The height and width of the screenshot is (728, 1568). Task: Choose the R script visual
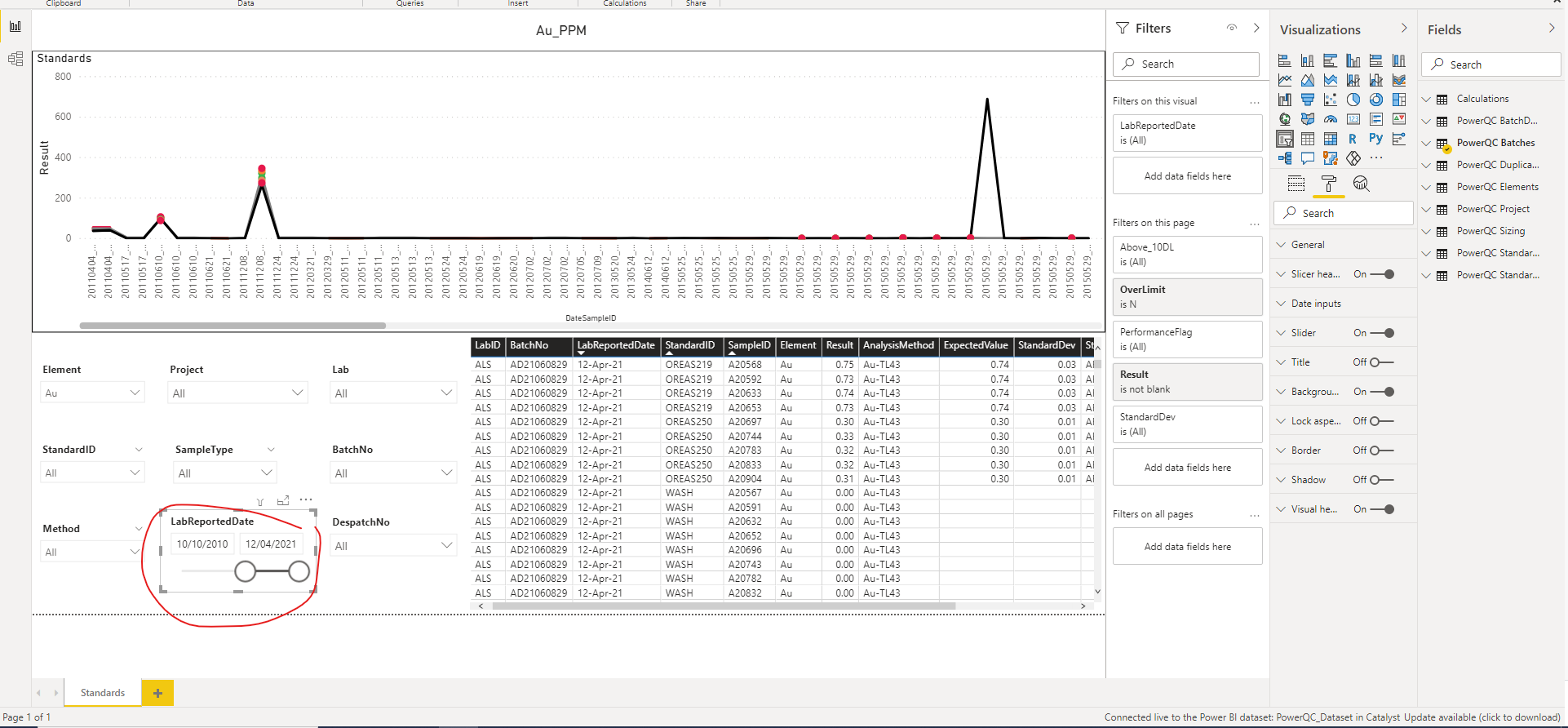point(1353,139)
